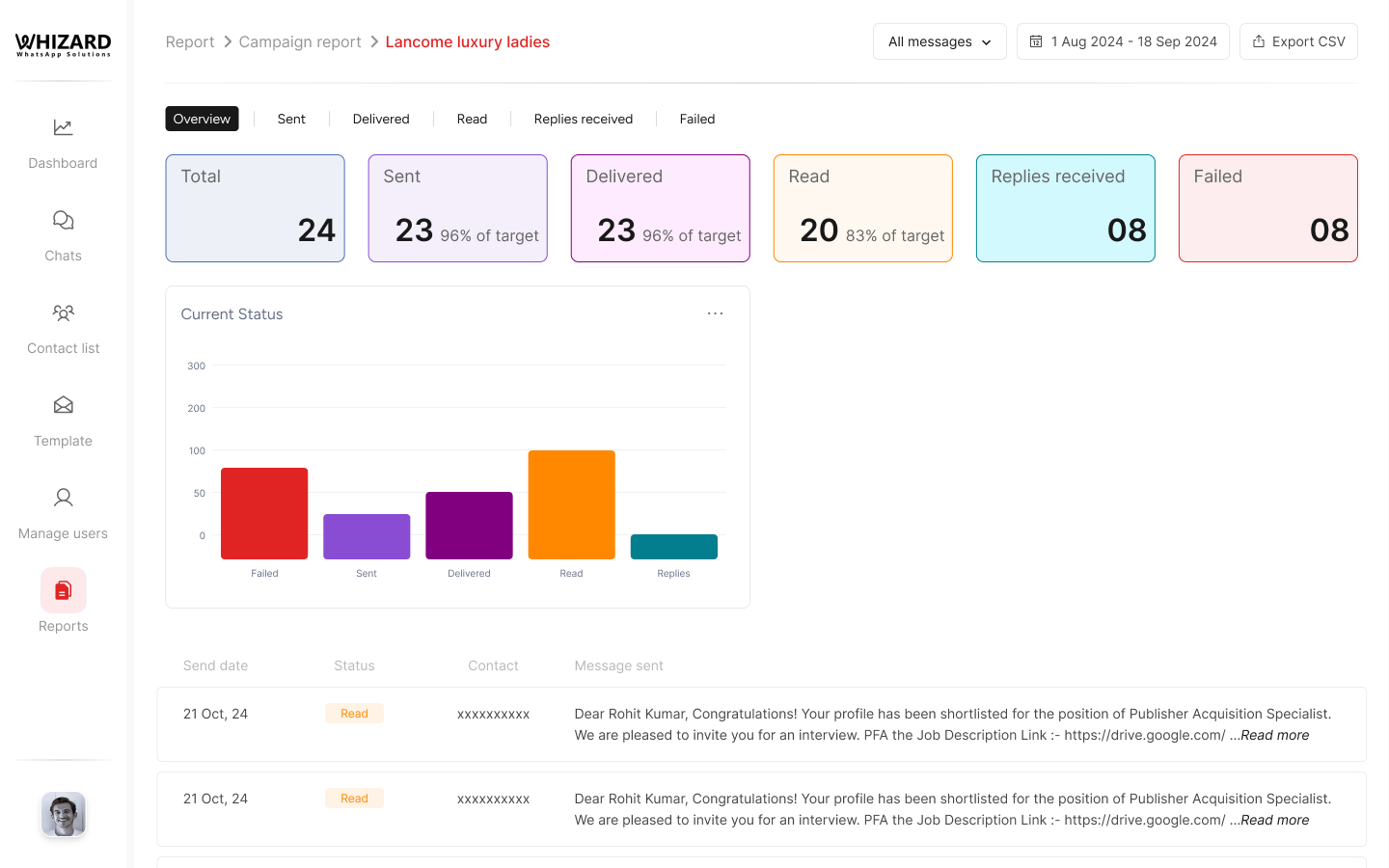Open Chats from the sidebar
This screenshot has width=1389, height=868.
[x=63, y=221]
